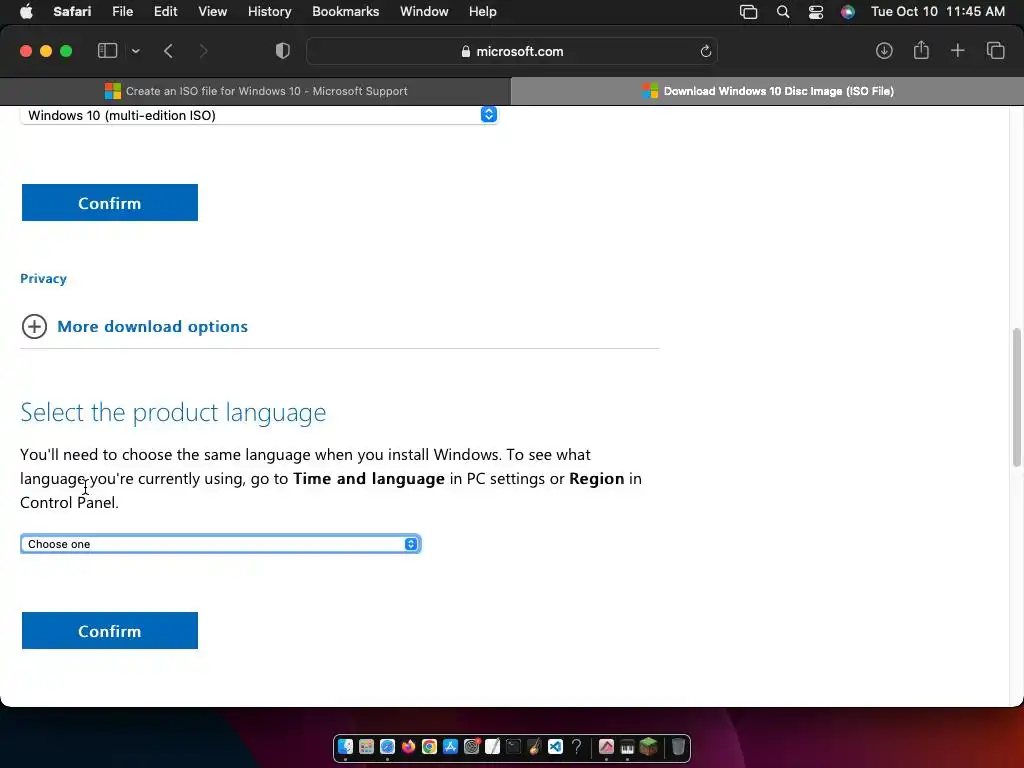Open Control Center in menu bar
This screenshot has height=768, width=1024.
pyautogui.click(x=816, y=12)
